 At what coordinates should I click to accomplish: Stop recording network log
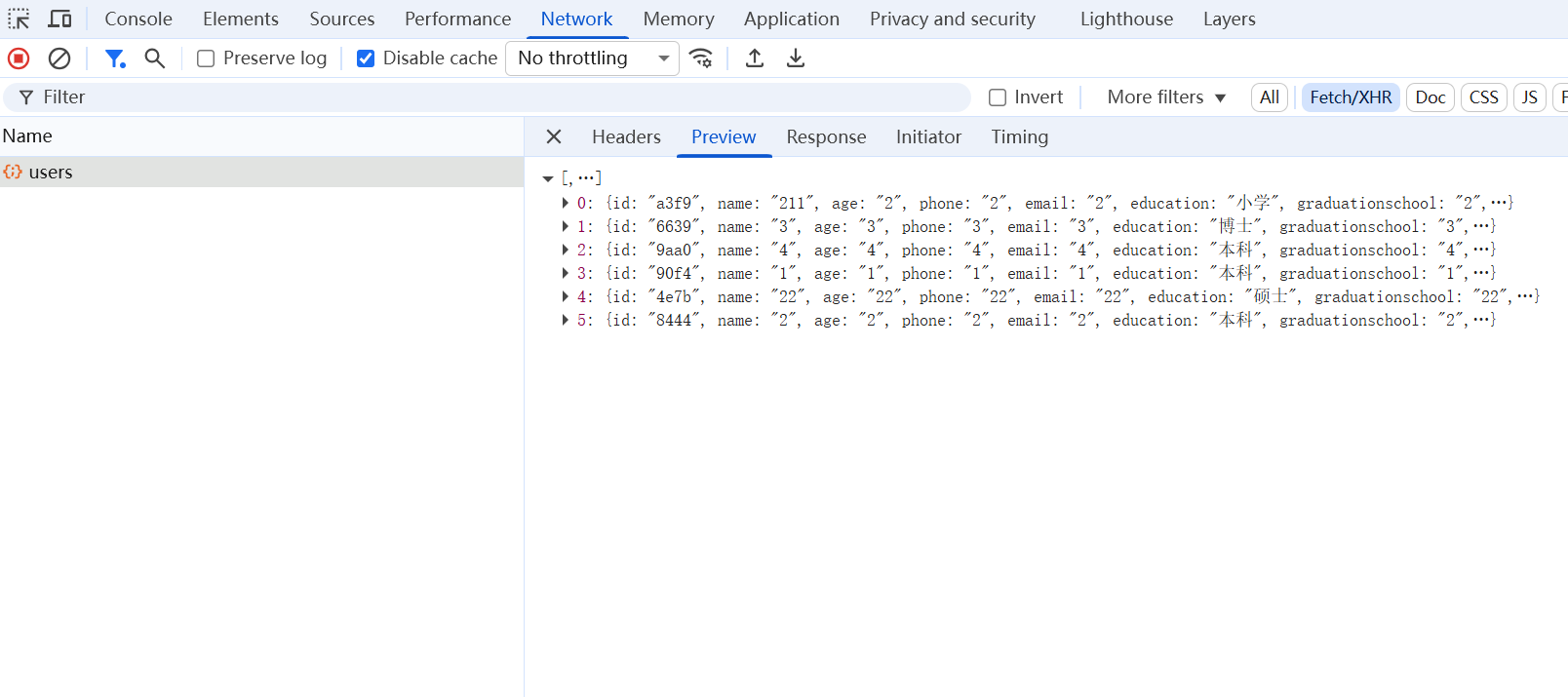coord(19,58)
